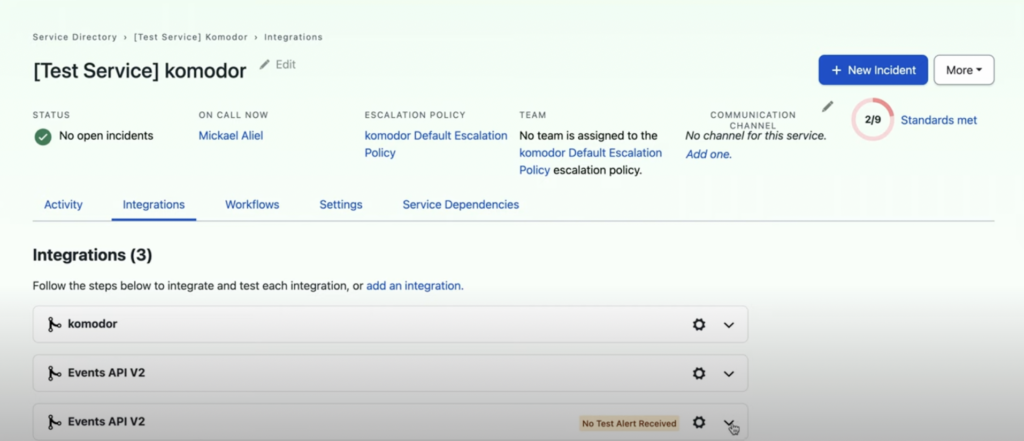Open settings gear for komodor integration
The height and width of the screenshot is (441, 1024).
point(699,325)
